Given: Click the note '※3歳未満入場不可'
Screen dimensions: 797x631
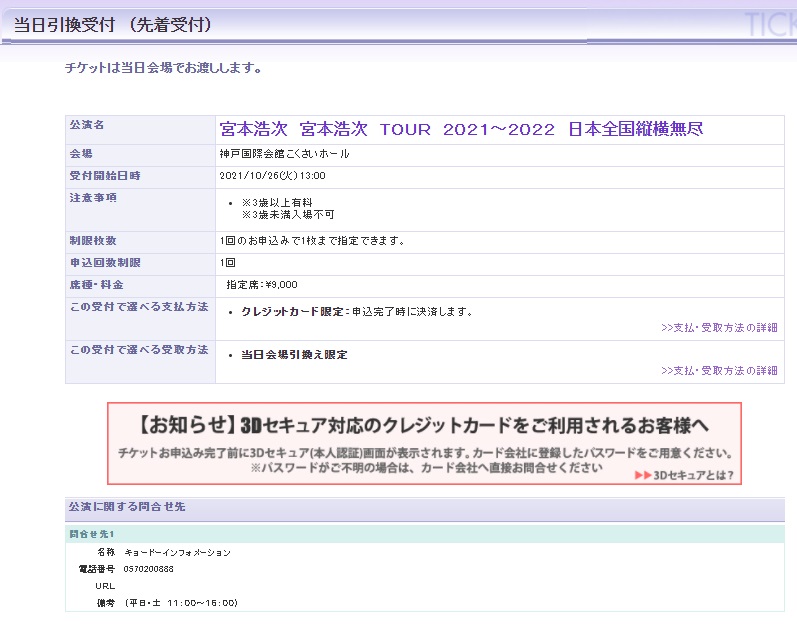Looking at the screenshot, I should tap(288, 215).
